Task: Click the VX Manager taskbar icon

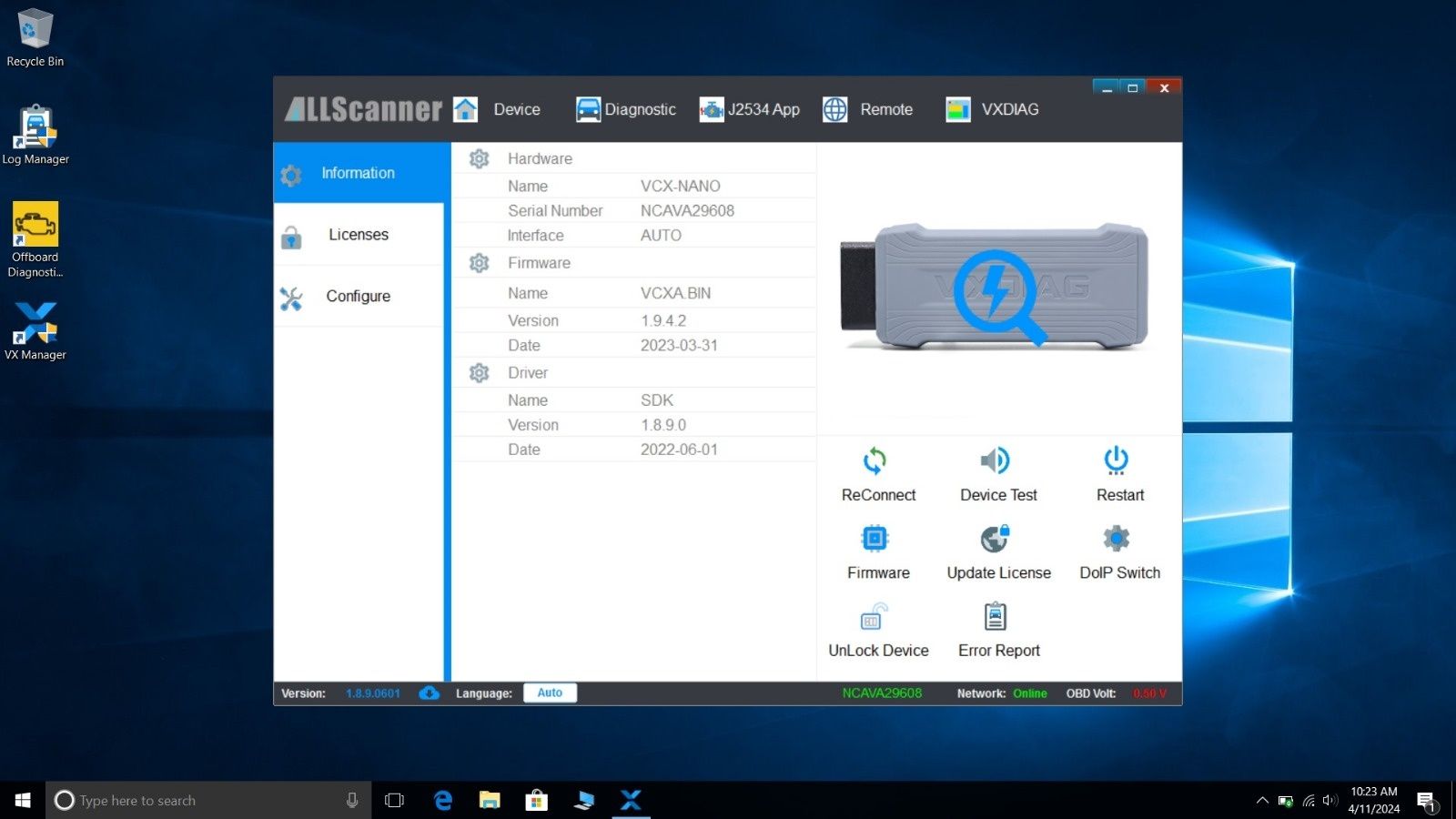Action: [x=631, y=800]
